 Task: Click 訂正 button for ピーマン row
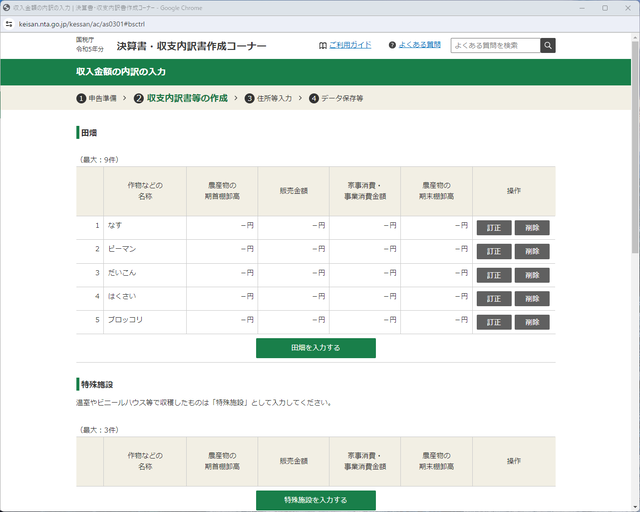coord(494,252)
